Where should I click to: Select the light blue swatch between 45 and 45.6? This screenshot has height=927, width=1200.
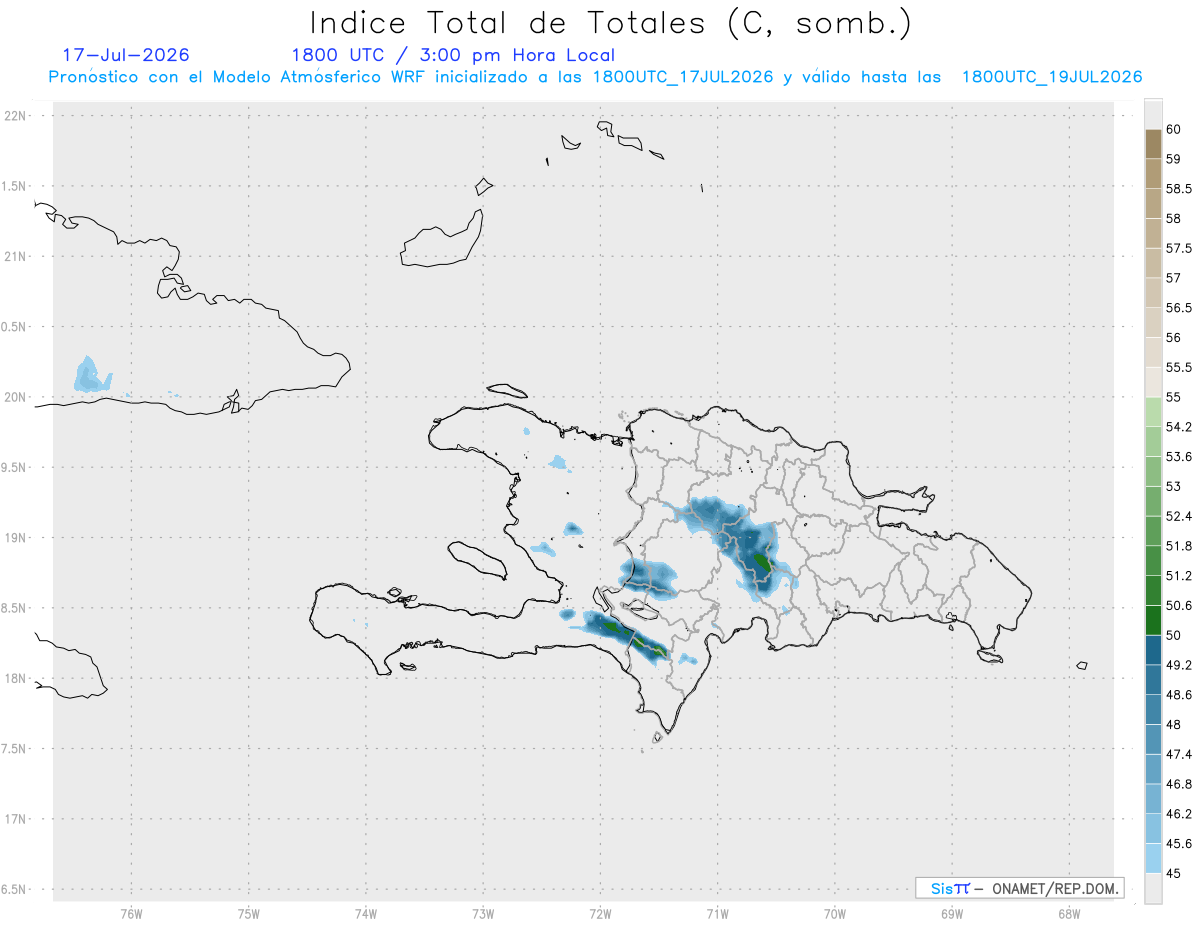[x=1153, y=859]
